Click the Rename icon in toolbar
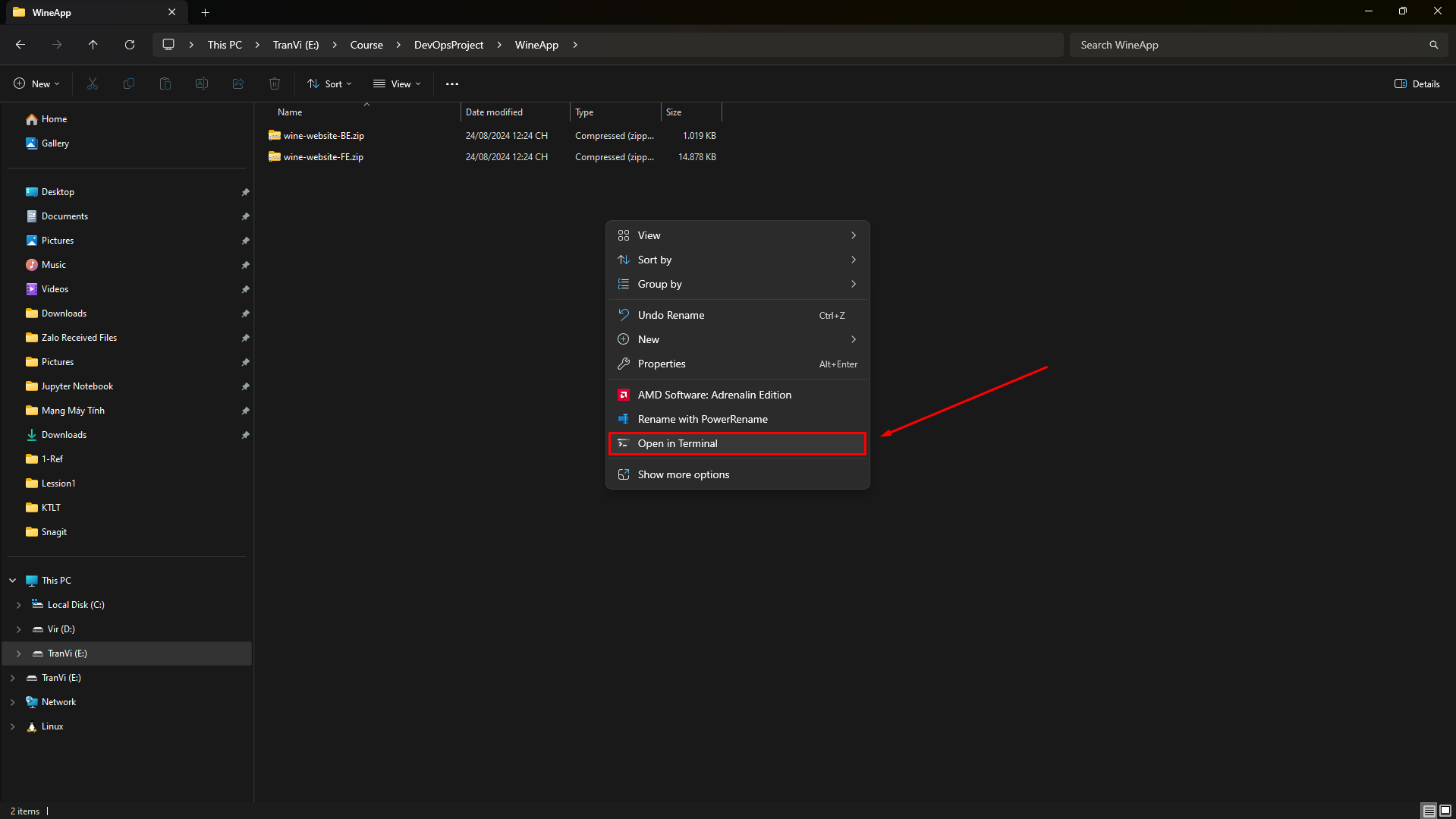 [202, 83]
